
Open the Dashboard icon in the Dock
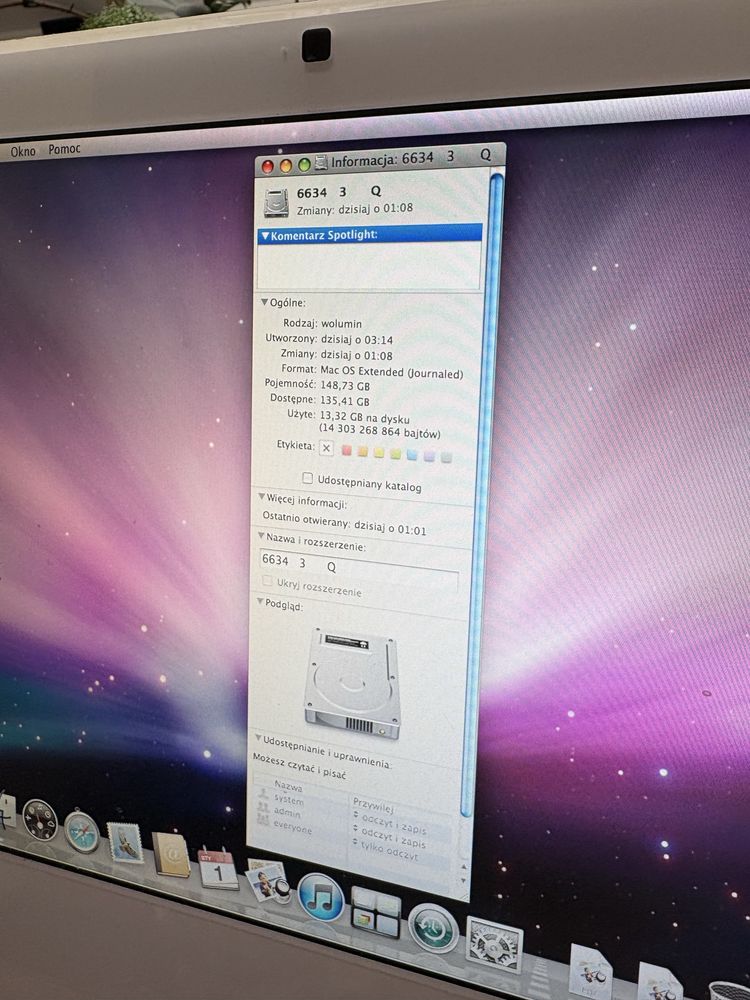click(40, 820)
